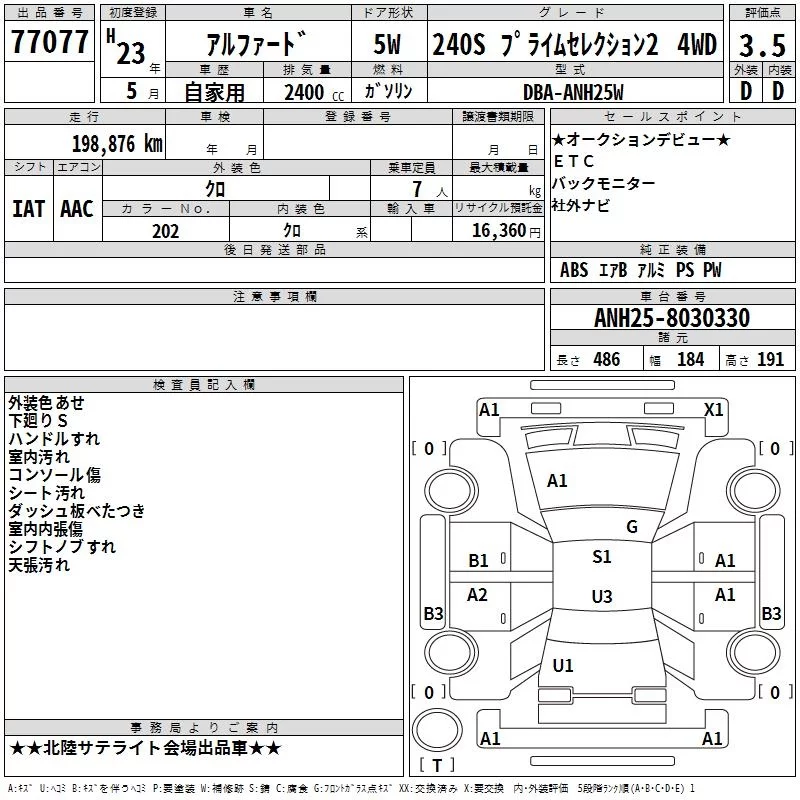Click the 内装 interior grade header

click(779, 69)
